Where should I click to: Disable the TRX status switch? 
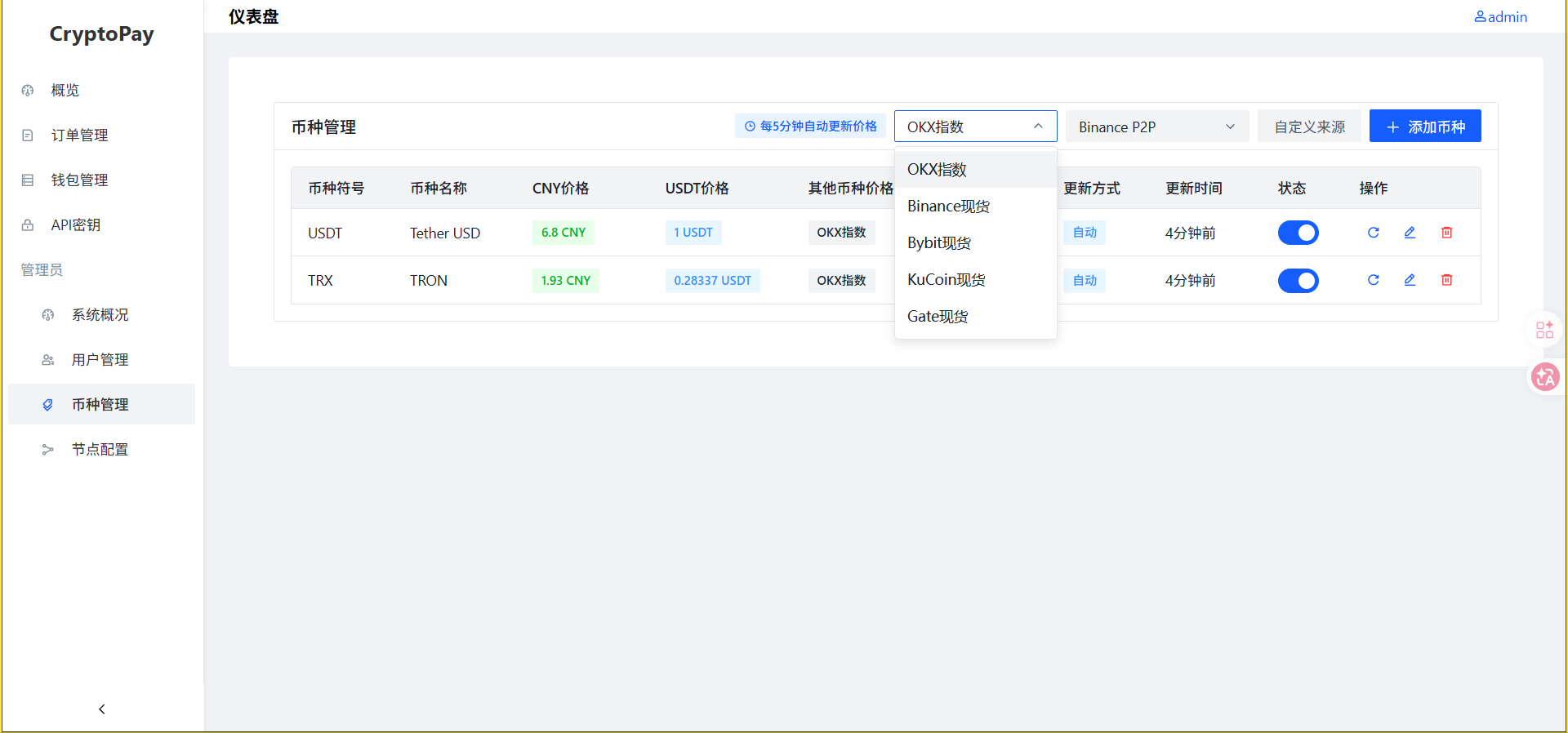(1298, 281)
